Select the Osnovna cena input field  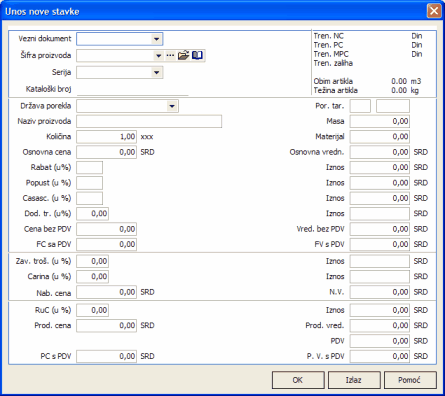pyautogui.click(x=106, y=152)
